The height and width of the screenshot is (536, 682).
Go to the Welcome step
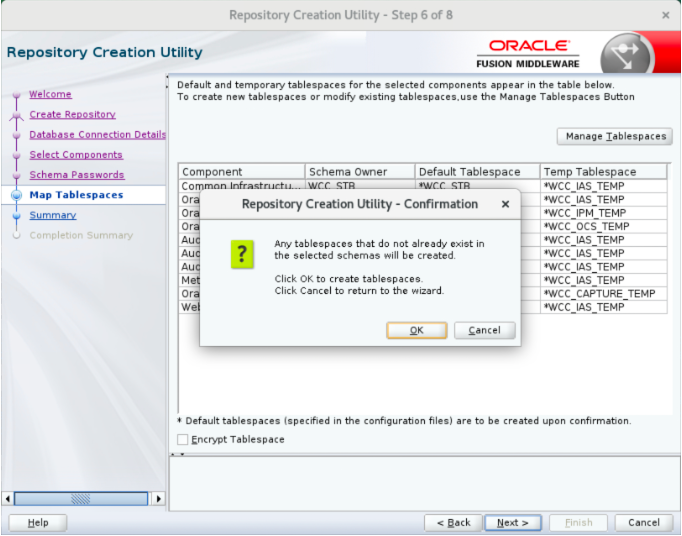pyautogui.click(x=50, y=94)
